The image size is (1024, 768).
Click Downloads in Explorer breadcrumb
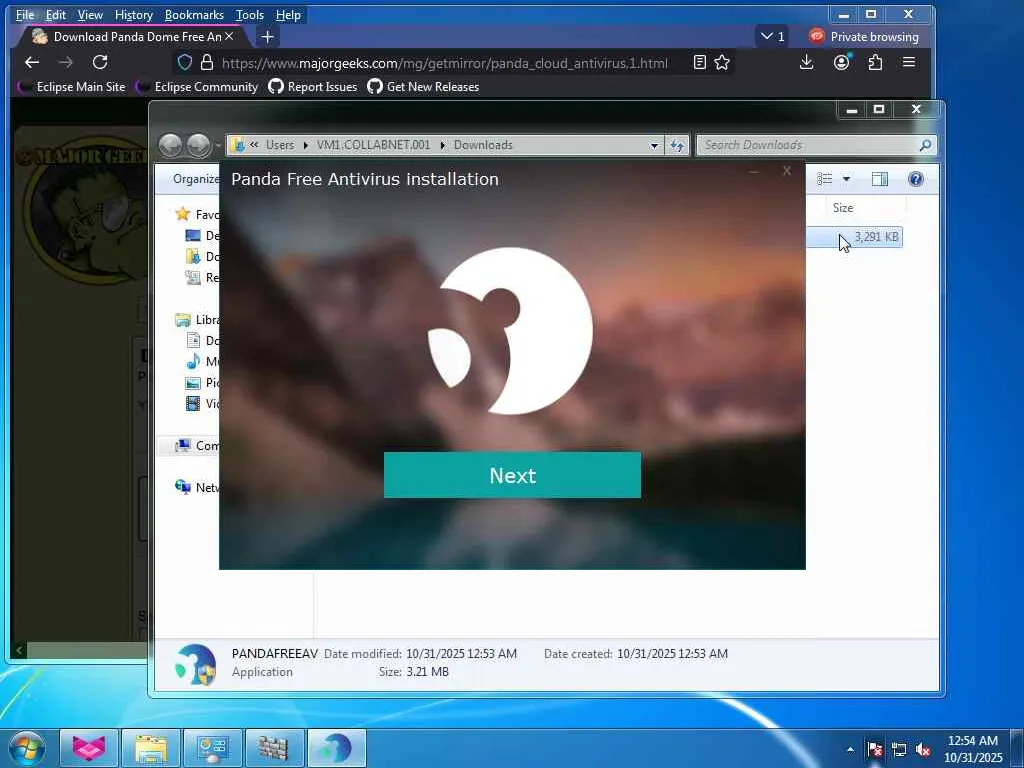483,145
